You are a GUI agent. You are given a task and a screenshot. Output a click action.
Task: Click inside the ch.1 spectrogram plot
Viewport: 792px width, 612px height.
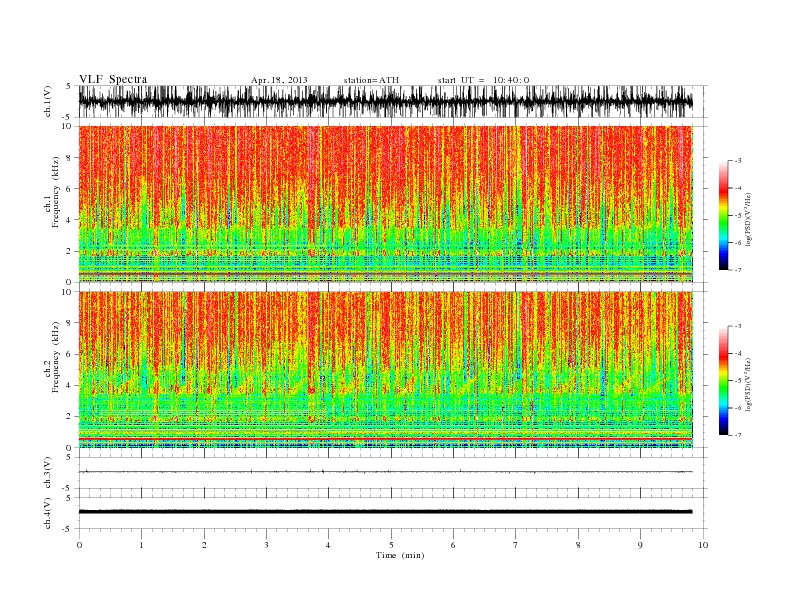[x=392, y=204]
